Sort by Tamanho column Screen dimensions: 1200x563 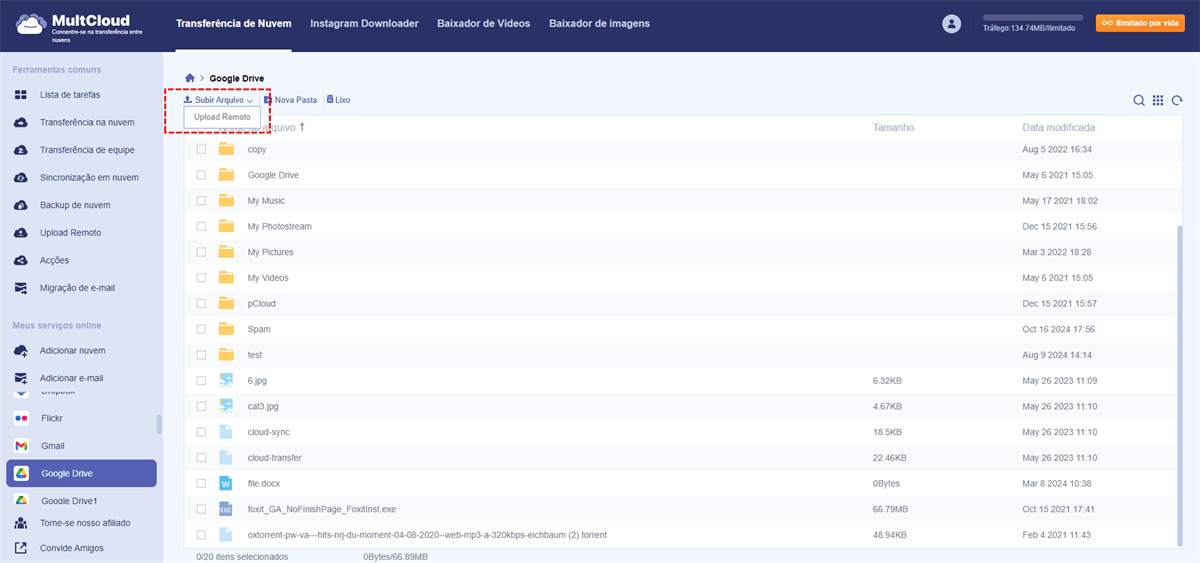(x=893, y=128)
